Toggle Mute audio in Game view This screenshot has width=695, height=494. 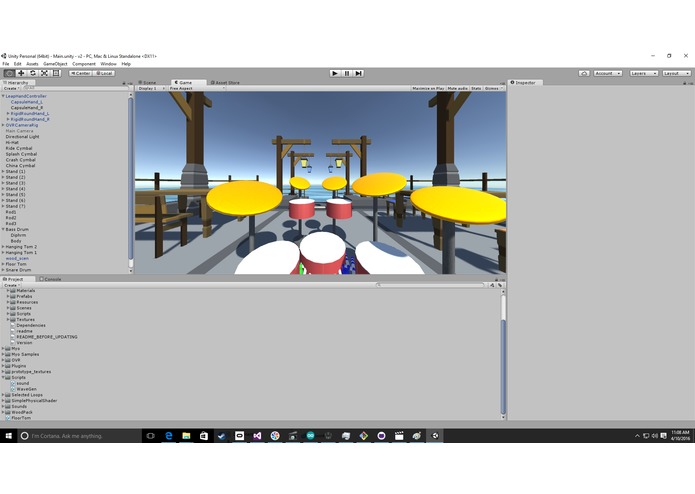(x=457, y=89)
